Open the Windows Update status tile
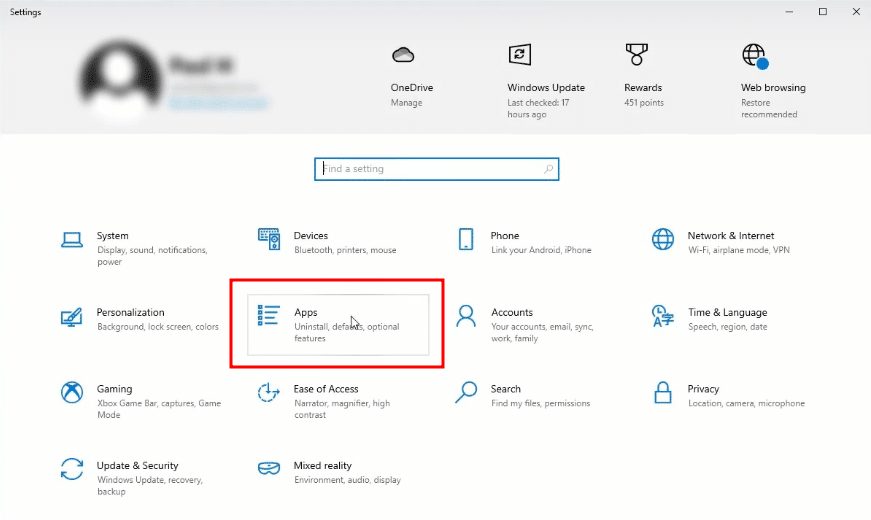The image size is (871, 520). (545, 80)
